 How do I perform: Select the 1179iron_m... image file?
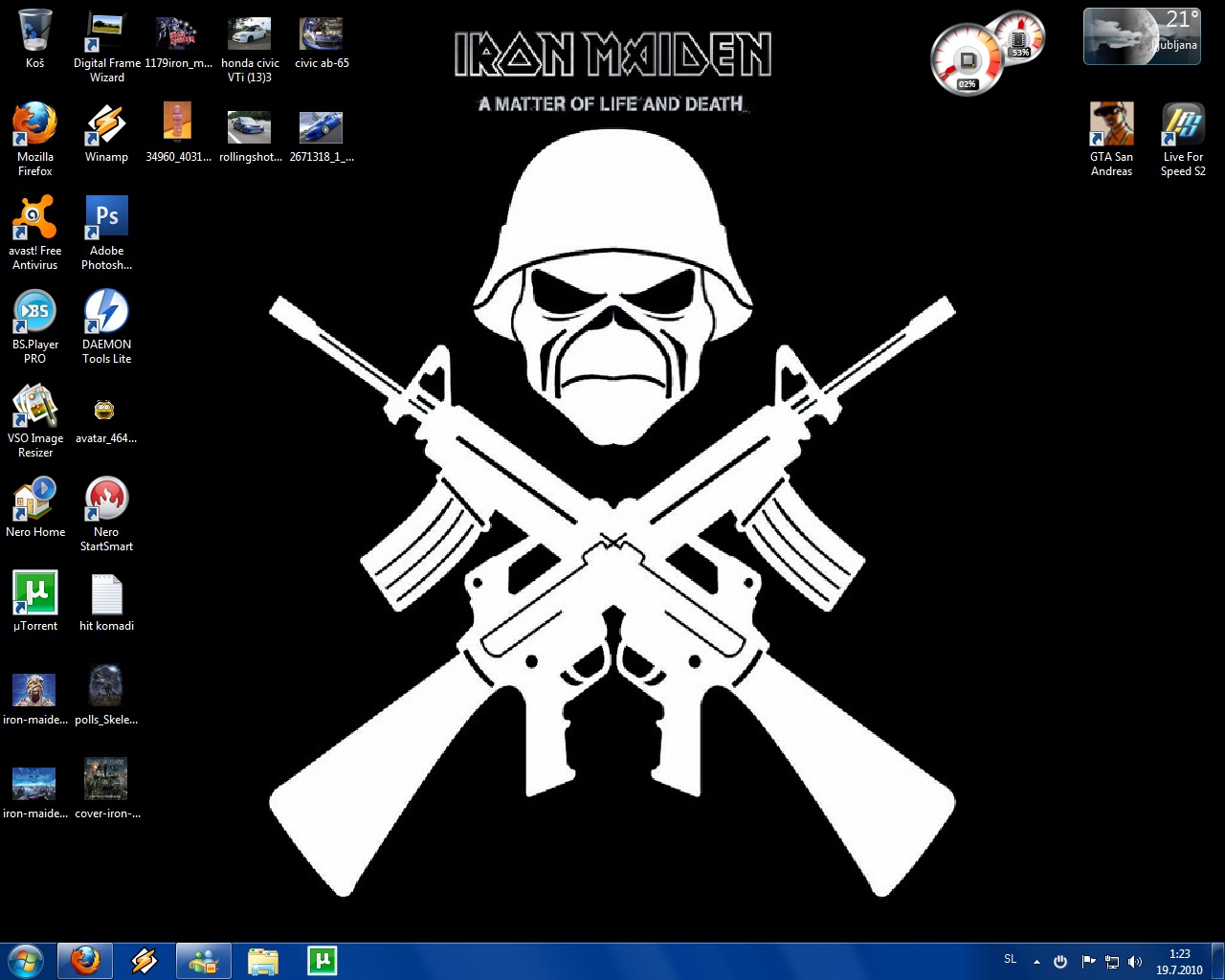point(178,39)
